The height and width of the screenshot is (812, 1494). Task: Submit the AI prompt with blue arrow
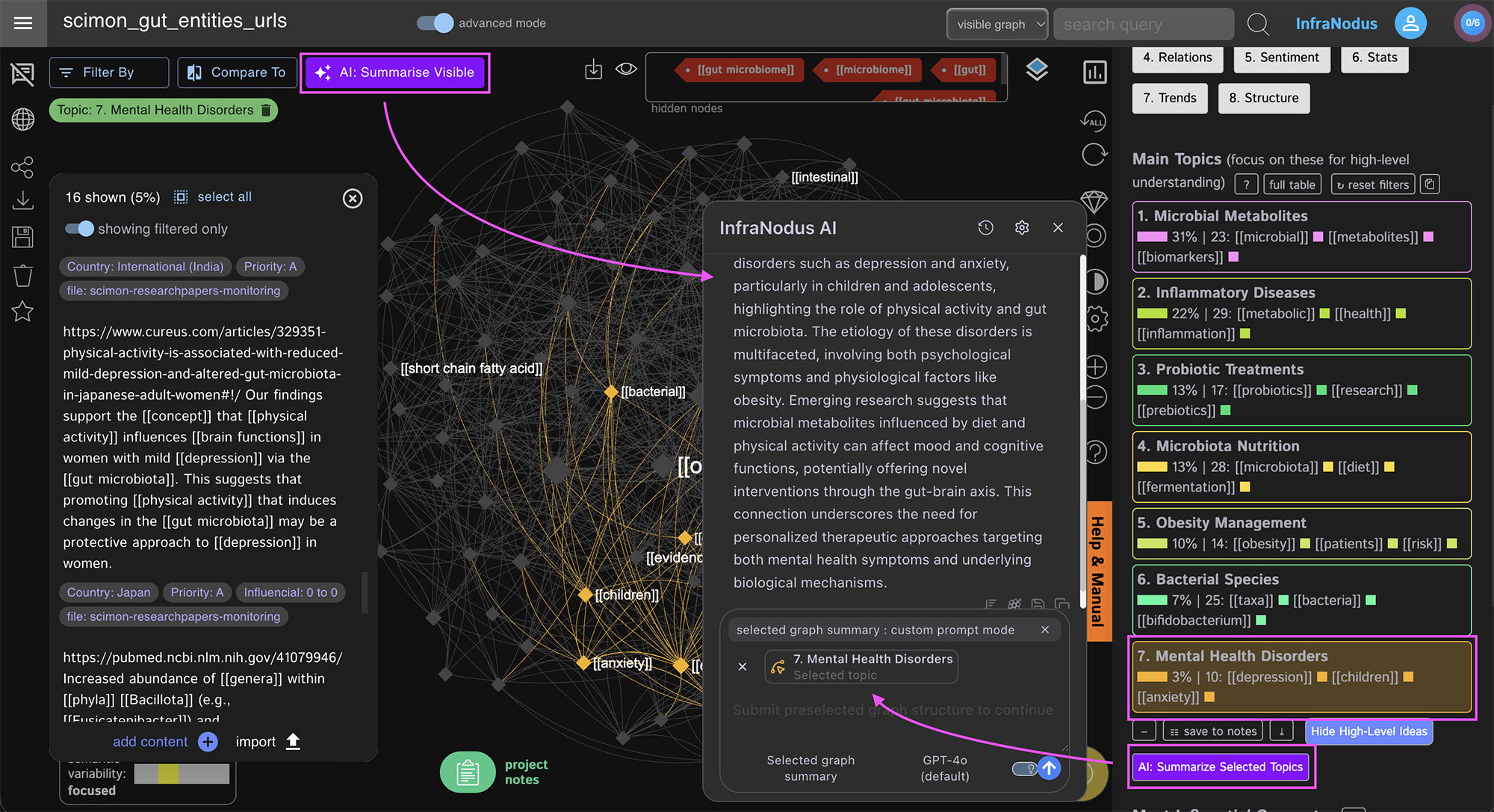coord(1050,768)
